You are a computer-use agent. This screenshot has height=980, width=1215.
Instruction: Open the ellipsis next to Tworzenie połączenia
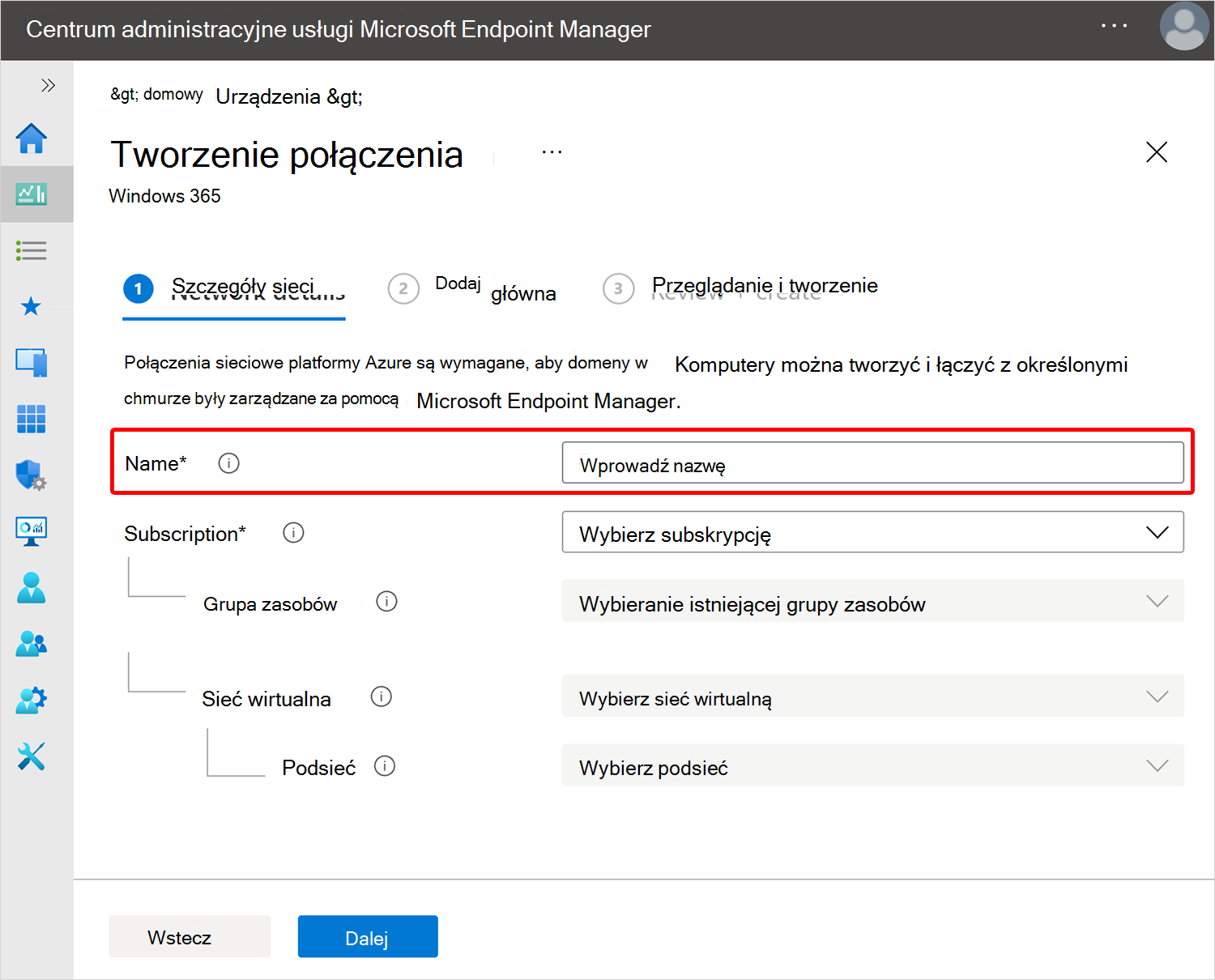[552, 152]
